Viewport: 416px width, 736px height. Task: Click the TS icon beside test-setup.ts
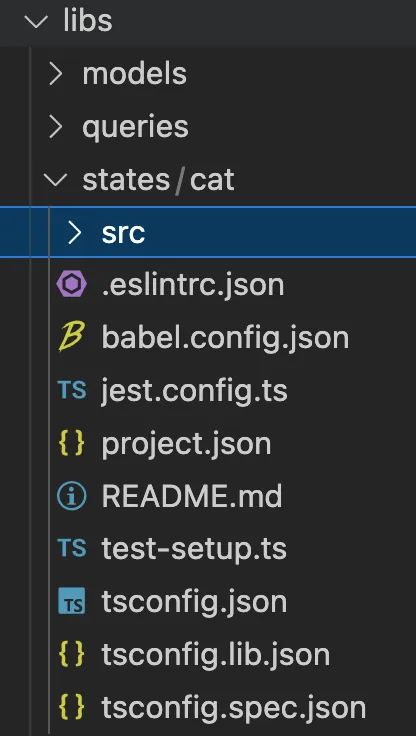72,548
